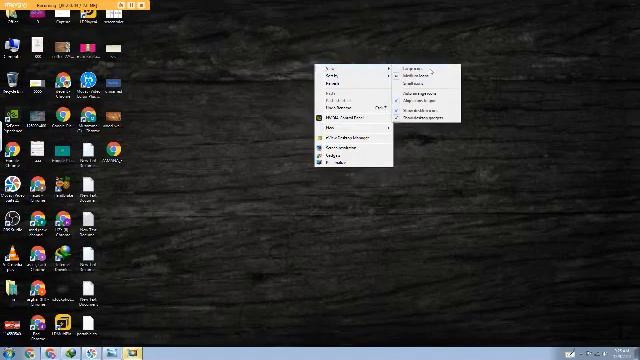Pause the recording from the orange bar
640x360 pixels.
[131, 5]
